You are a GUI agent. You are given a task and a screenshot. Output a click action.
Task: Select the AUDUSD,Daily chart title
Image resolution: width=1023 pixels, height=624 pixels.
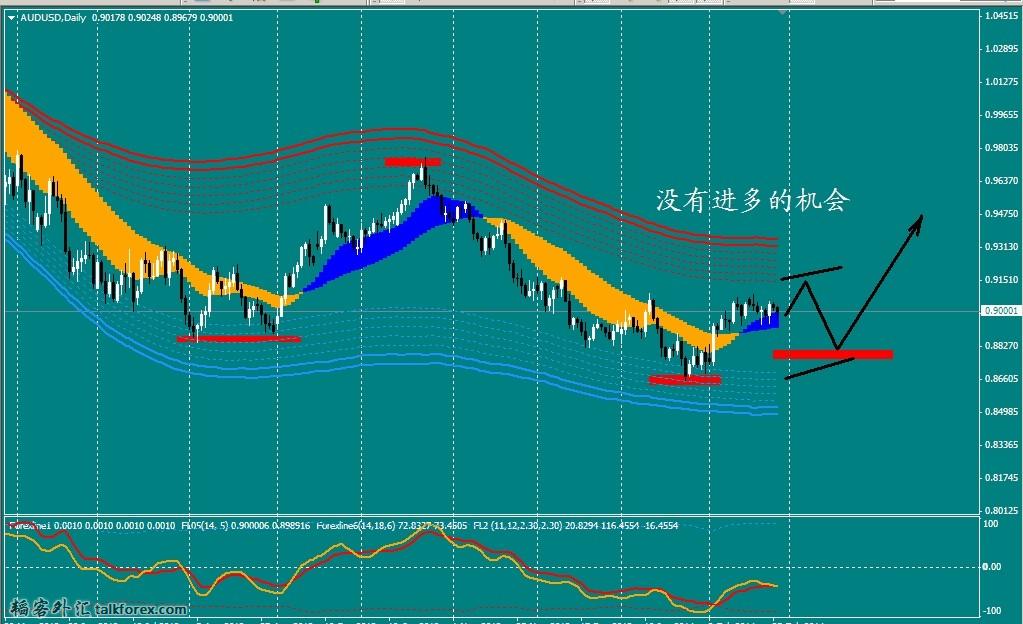[x=53, y=18]
